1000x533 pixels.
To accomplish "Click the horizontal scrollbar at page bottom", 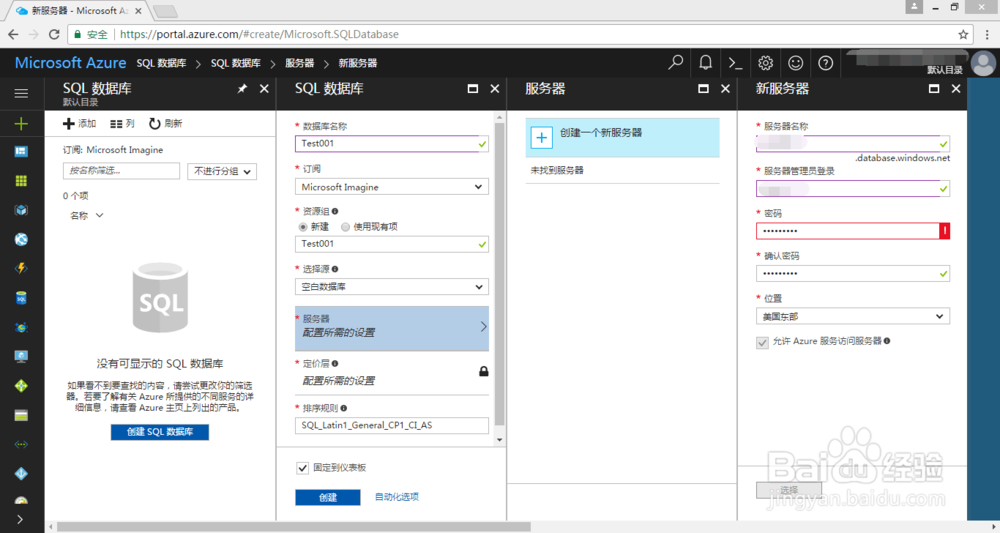I will click(x=293, y=527).
